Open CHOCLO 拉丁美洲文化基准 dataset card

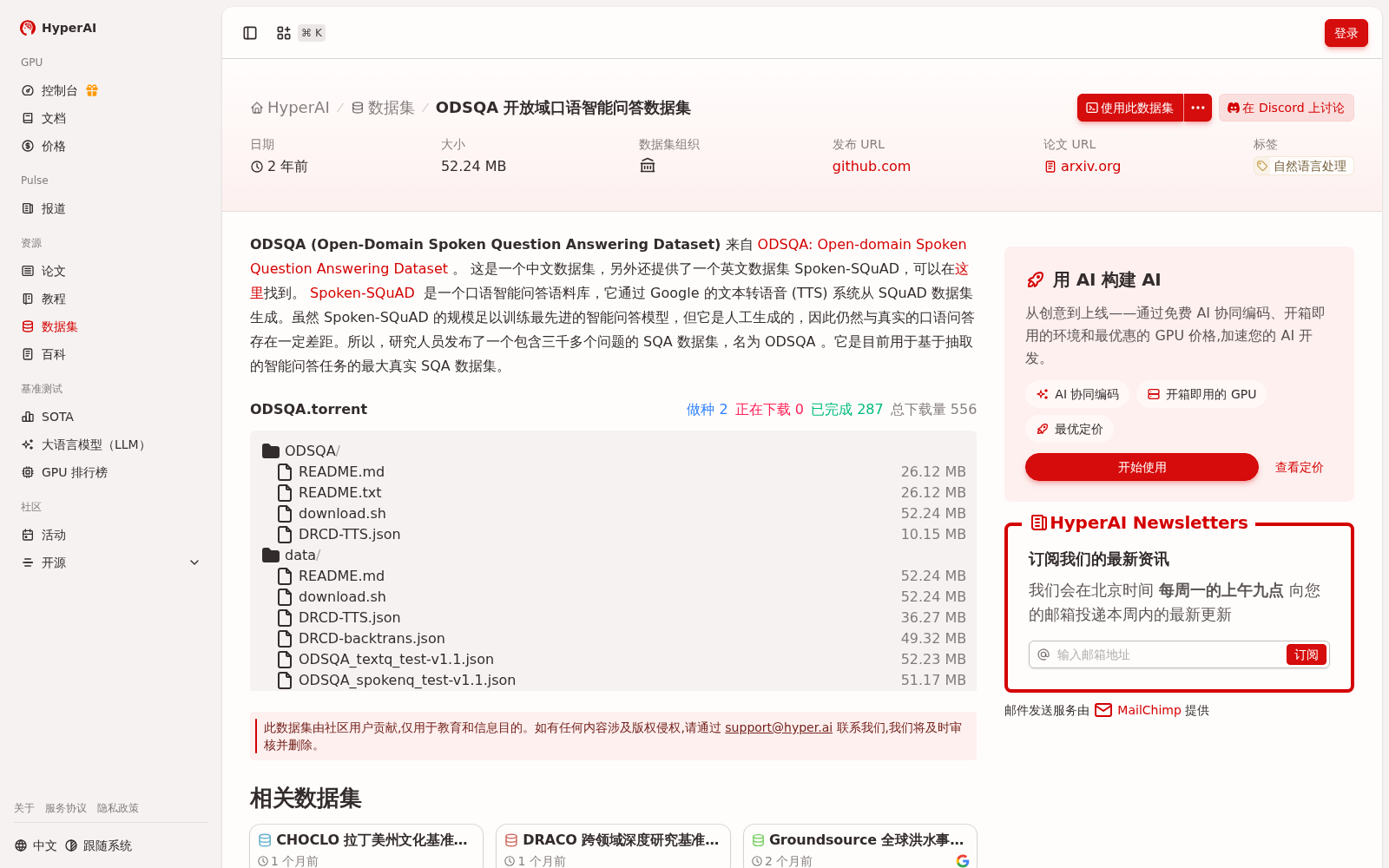pyautogui.click(x=365, y=846)
